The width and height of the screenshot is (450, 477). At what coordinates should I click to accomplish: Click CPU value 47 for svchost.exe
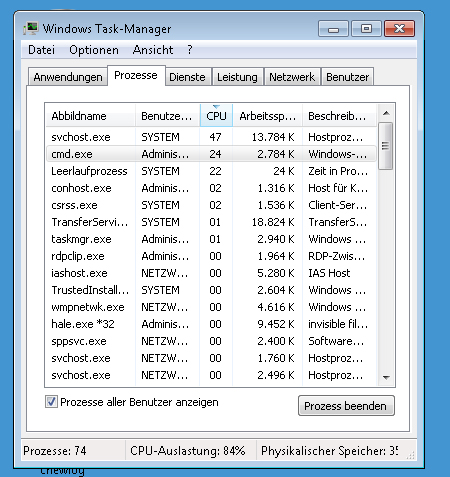(215, 137)
